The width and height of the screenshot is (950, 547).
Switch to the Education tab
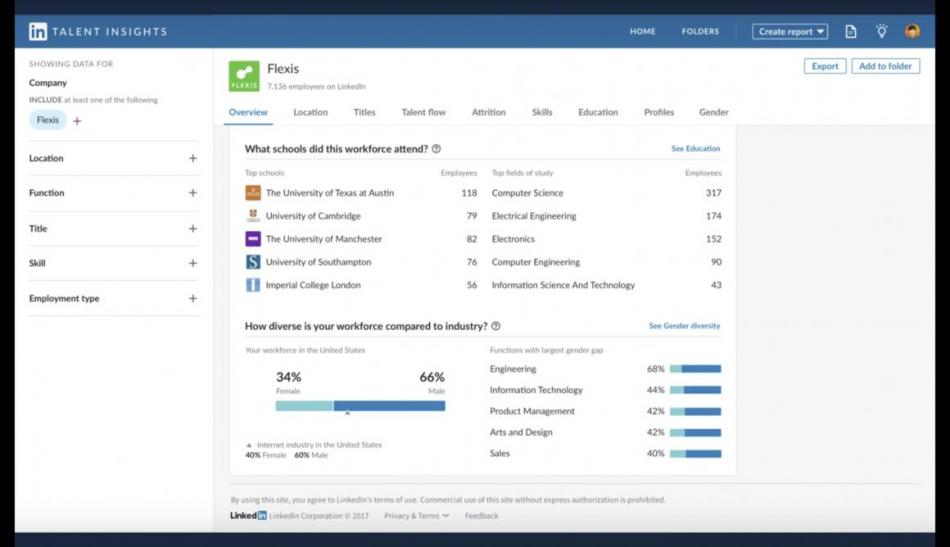pyautogui.click(x=598, y=112)
